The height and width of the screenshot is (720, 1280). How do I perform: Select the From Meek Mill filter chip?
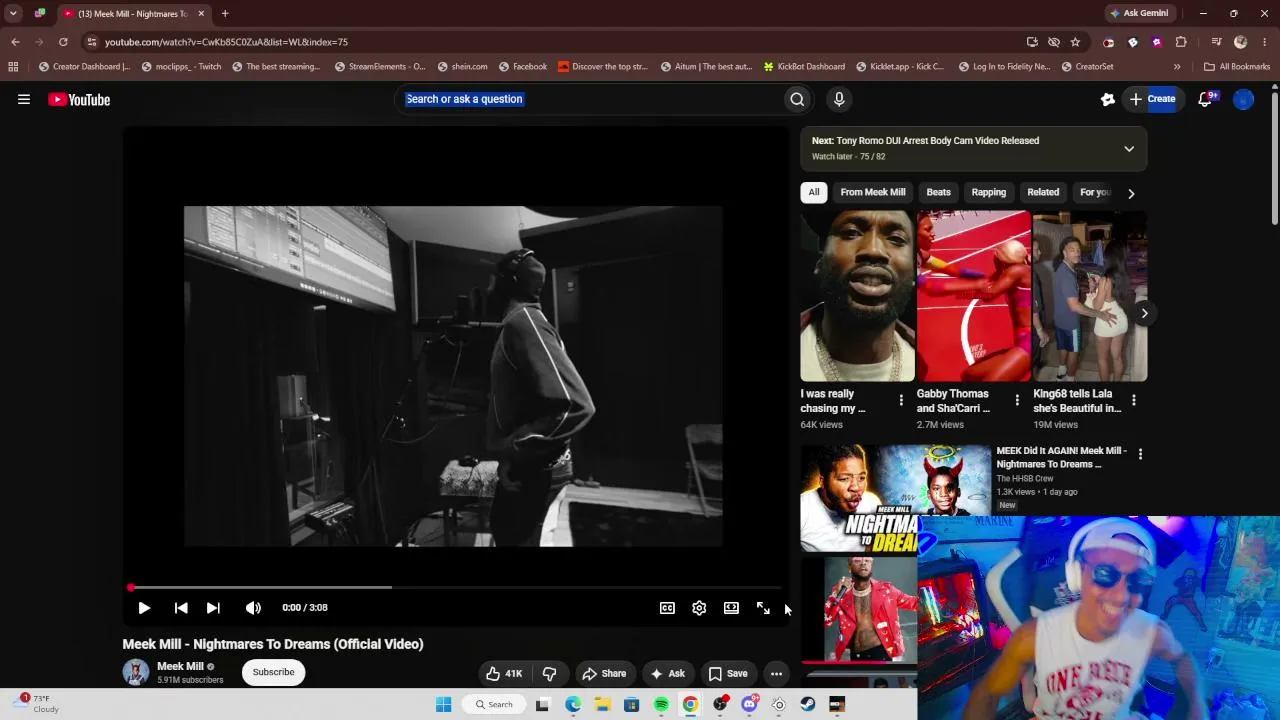873,192
